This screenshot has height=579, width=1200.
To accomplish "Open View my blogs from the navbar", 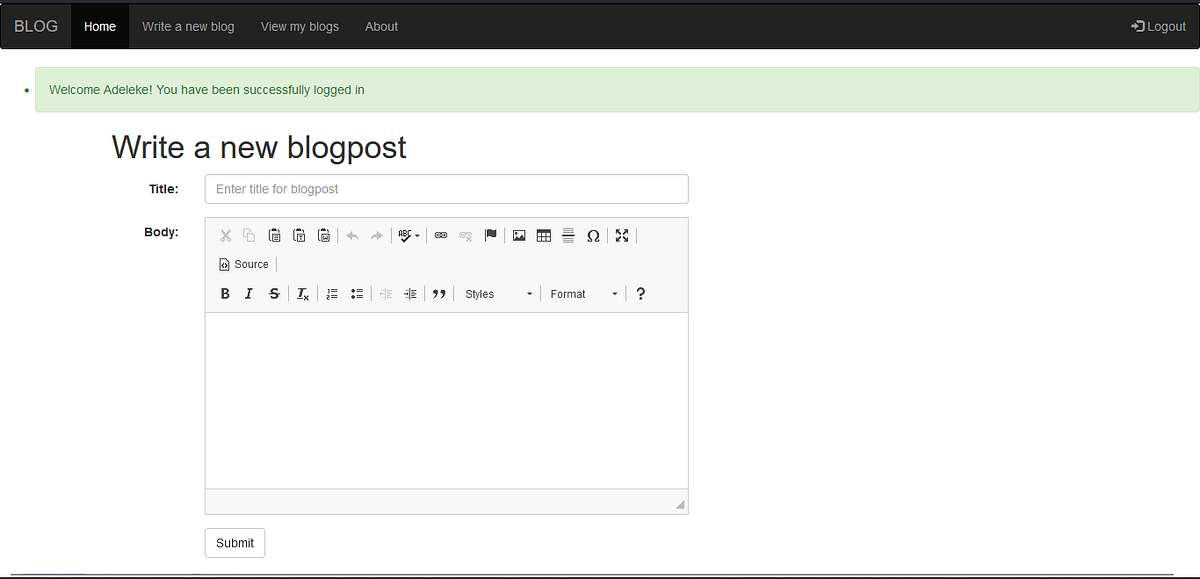I will pyautogui.click(x=299, y=26).
